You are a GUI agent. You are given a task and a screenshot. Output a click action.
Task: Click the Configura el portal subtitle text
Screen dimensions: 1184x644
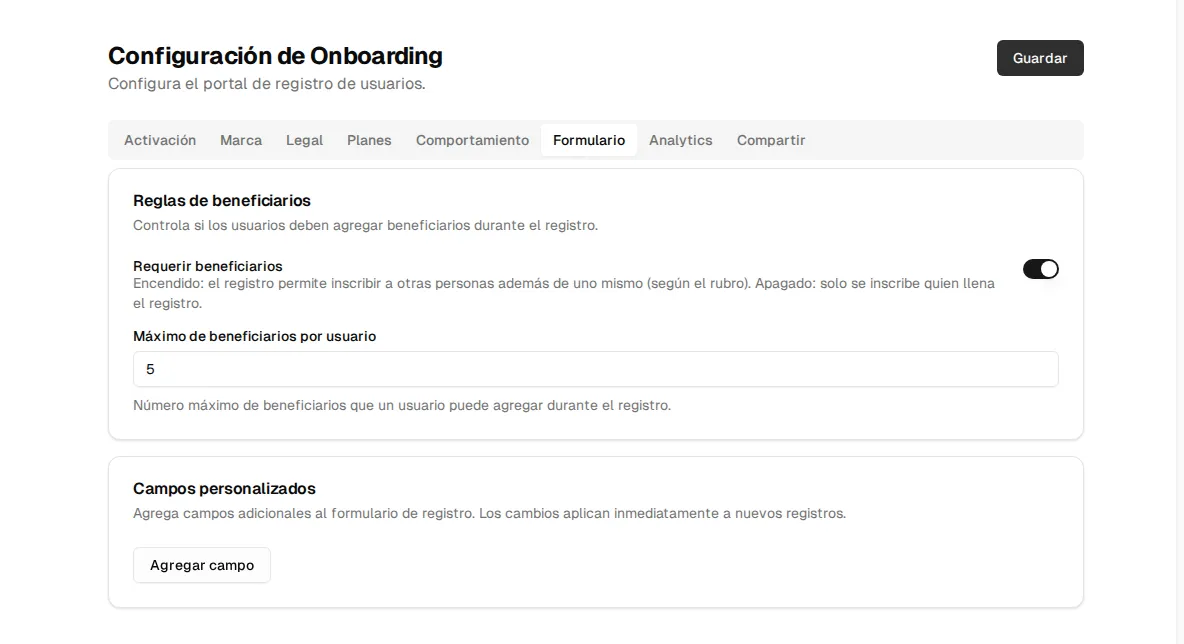(x=267, y=84)
